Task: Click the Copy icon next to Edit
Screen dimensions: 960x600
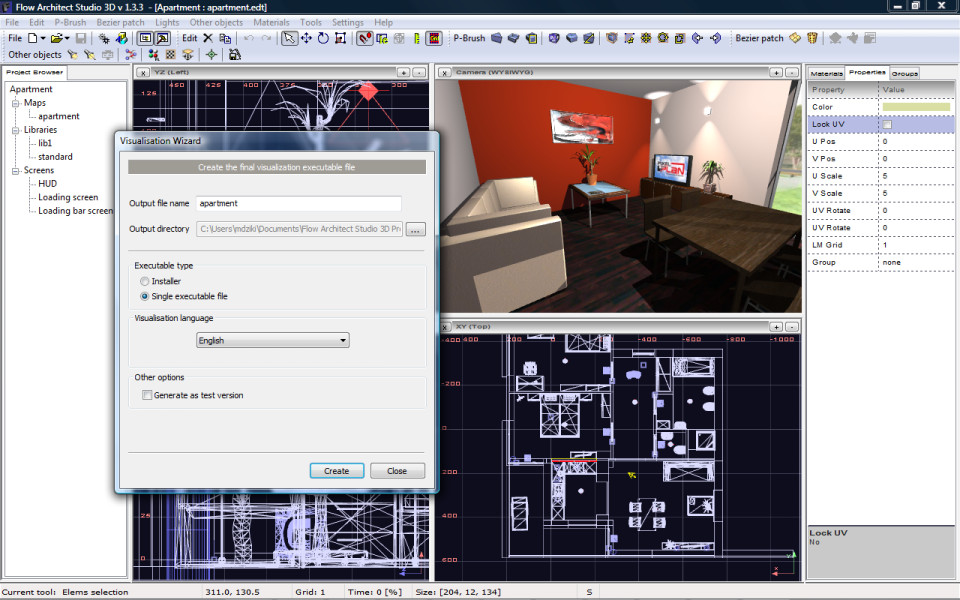Action: pyautogui.click(x=225, y=38)
